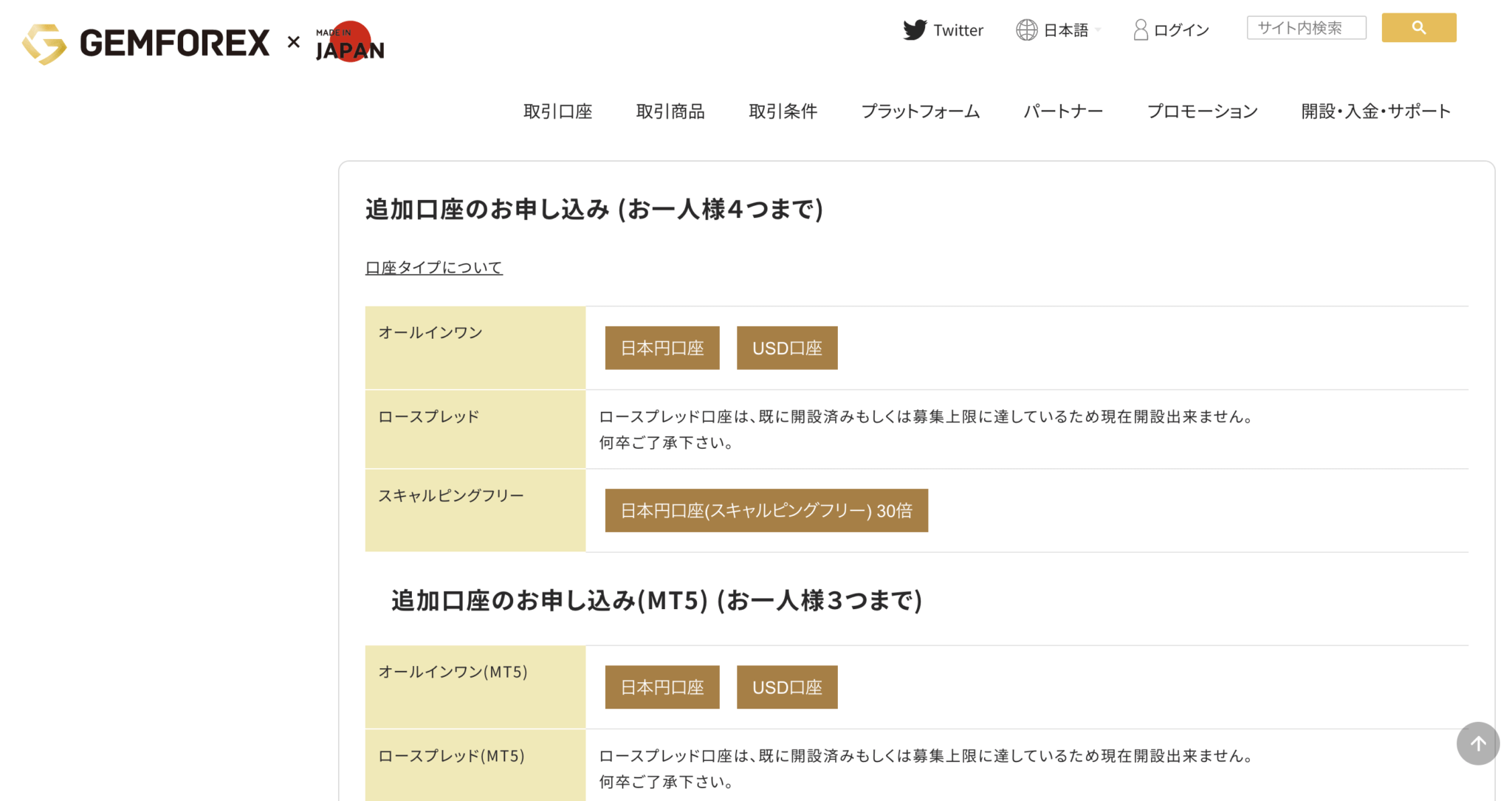Open the 取引口座 menu
Screen dimensions: 1512x801
(557, 111)
